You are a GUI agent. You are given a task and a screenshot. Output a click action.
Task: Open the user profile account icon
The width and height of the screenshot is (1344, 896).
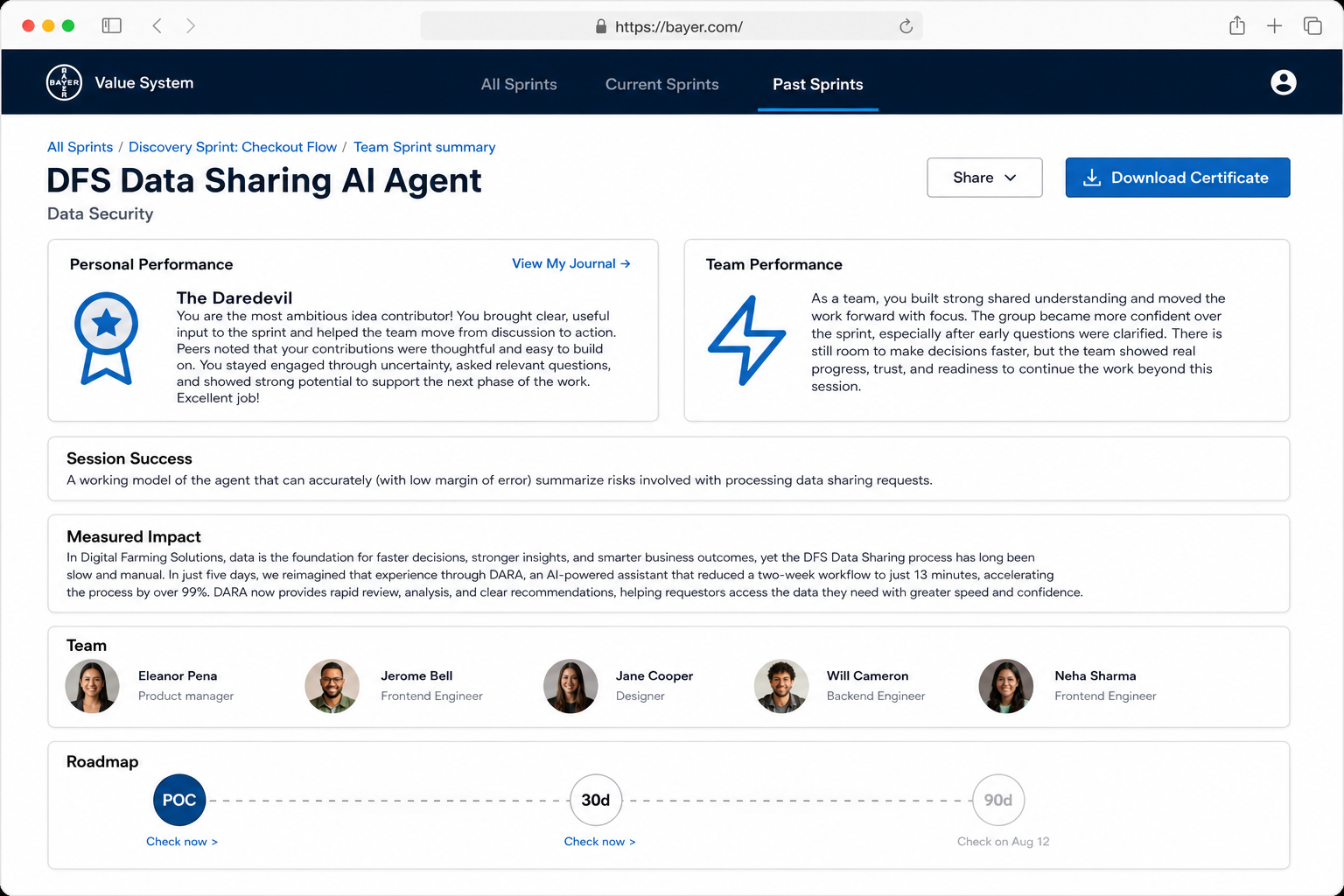pyautogui.click(x=1283, y=82)
